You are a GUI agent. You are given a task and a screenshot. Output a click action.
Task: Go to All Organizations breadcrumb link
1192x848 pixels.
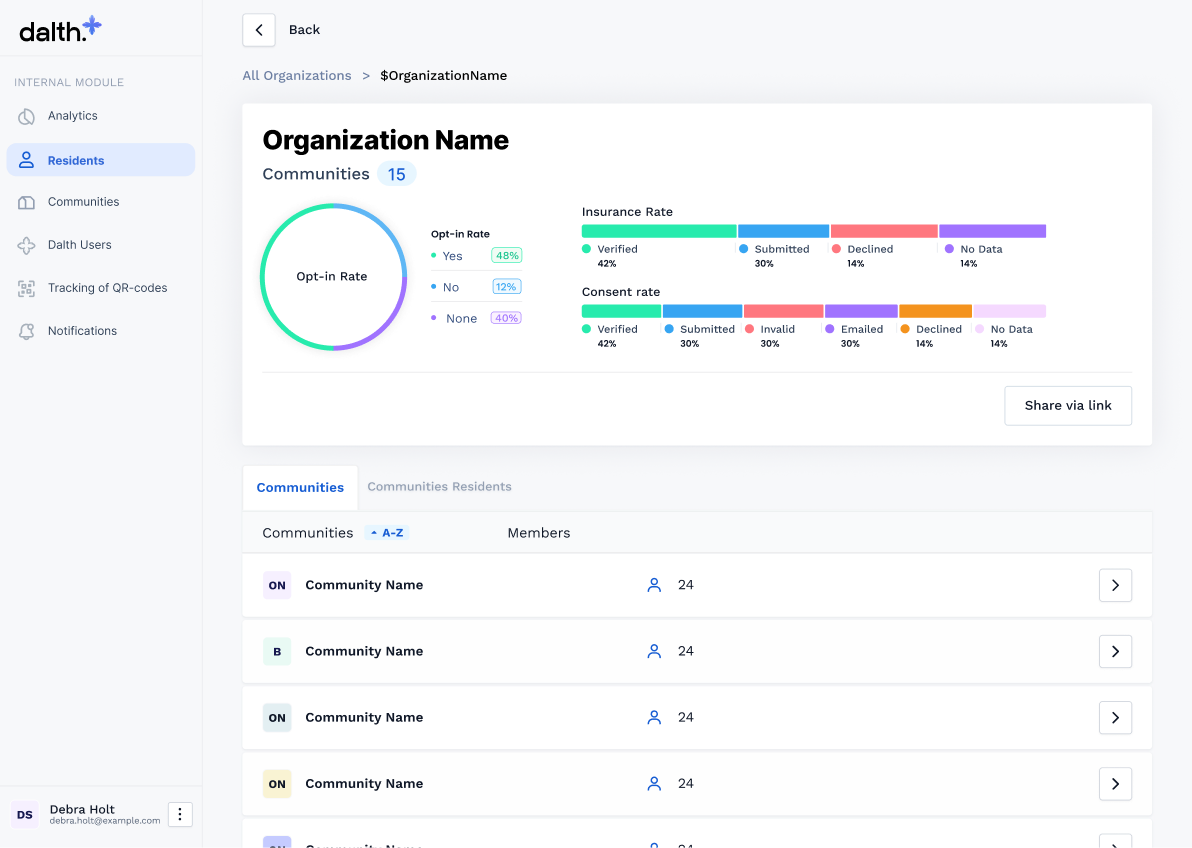point(297,76)
